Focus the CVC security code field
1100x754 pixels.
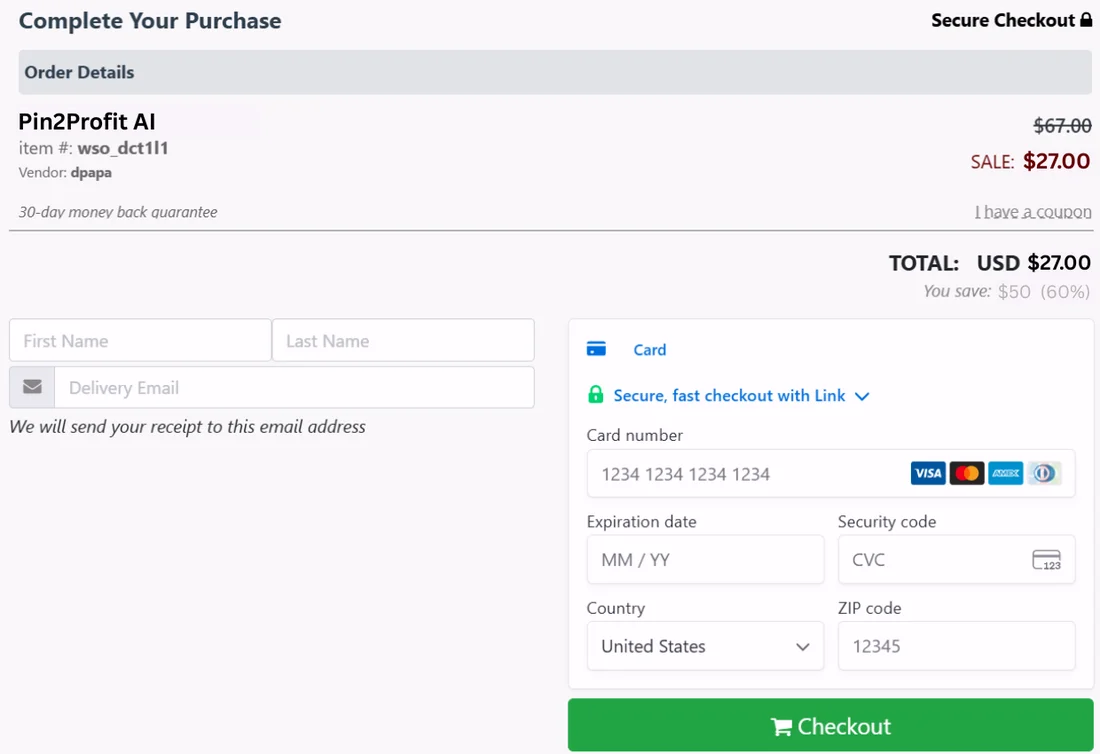(956, 560)
